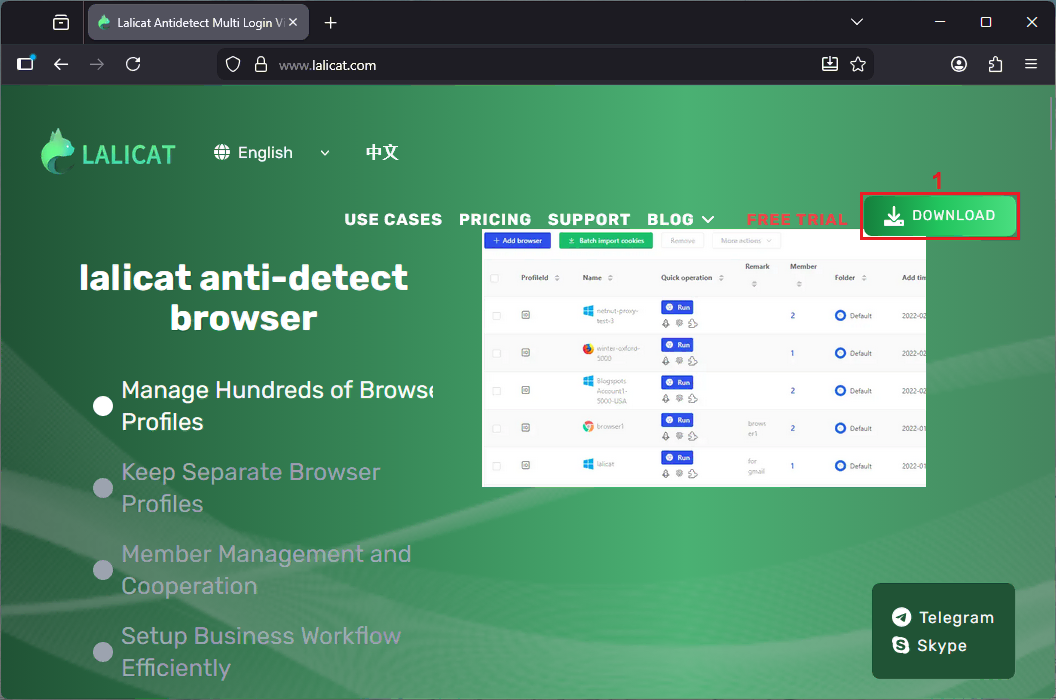Contact via Telegram link
This screenshot has width=1056, height=700.
click(x=943, y=617)
